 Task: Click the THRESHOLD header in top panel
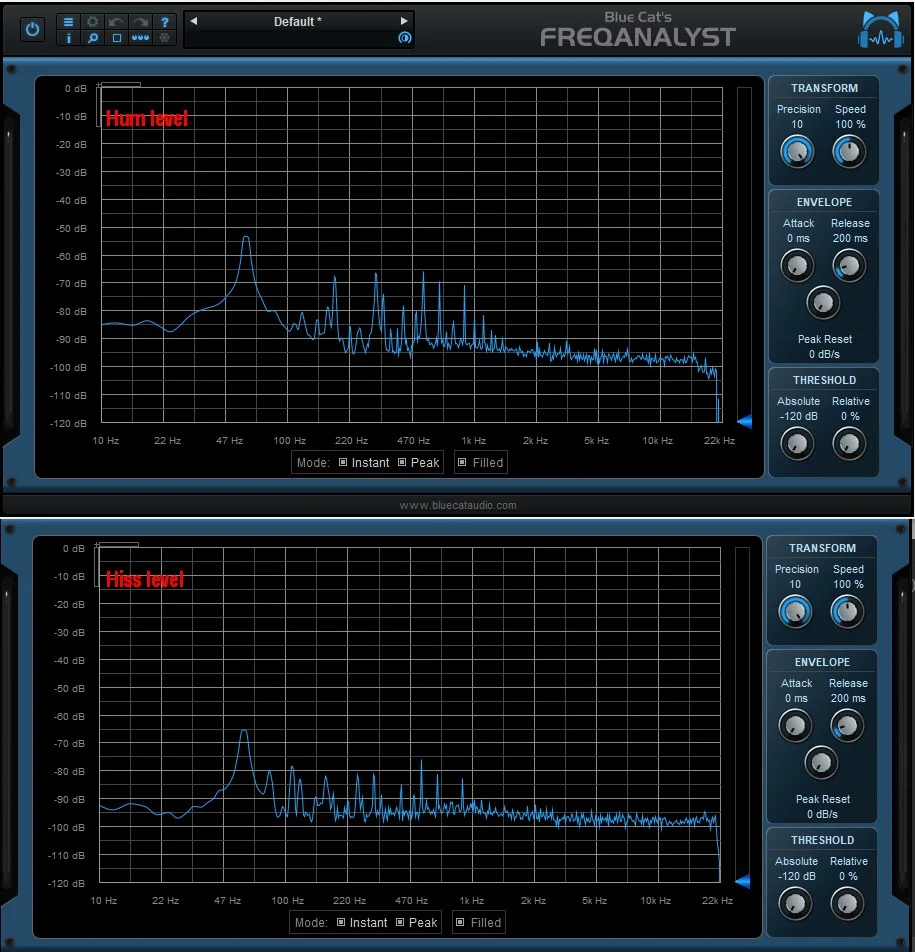coord(824,381)
